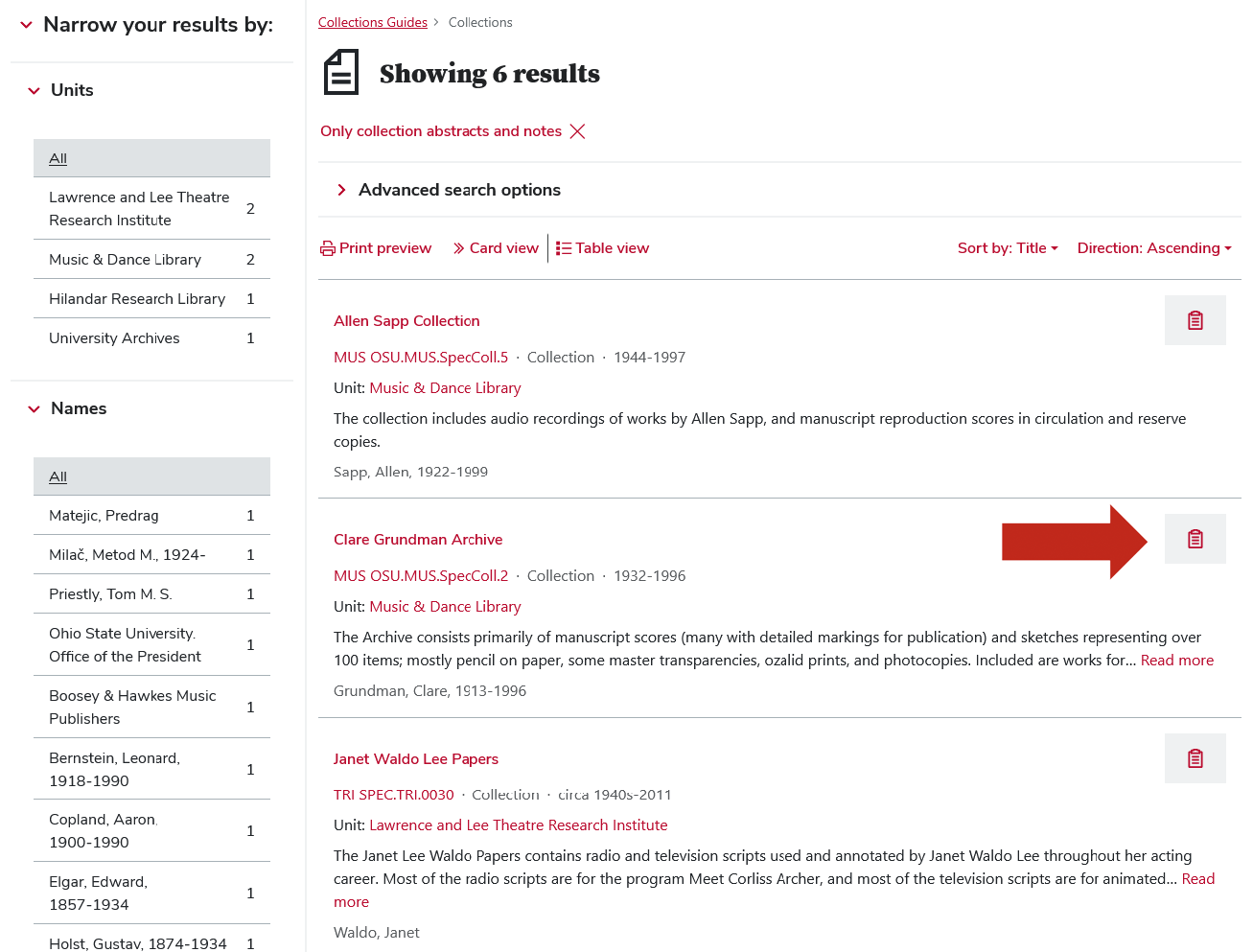Open the Janet Waldo Lee Papers title

coord(416,759)
